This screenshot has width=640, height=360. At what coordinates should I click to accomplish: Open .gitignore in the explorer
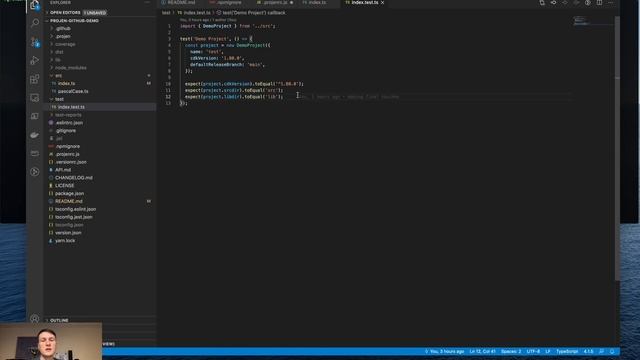pyautogui.click(x=66, y=131)
